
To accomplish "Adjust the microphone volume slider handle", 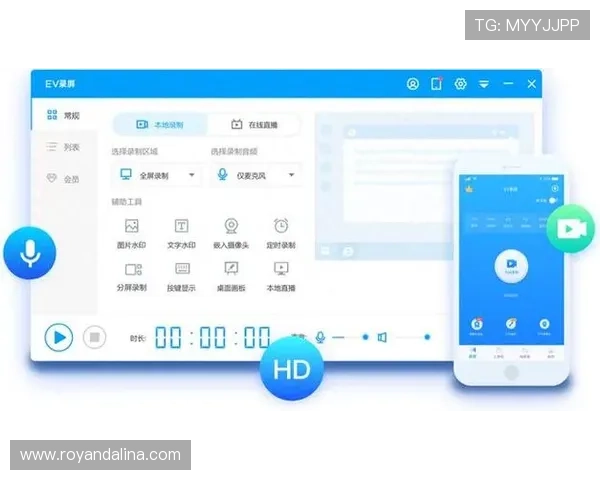I will click(365, 337).
